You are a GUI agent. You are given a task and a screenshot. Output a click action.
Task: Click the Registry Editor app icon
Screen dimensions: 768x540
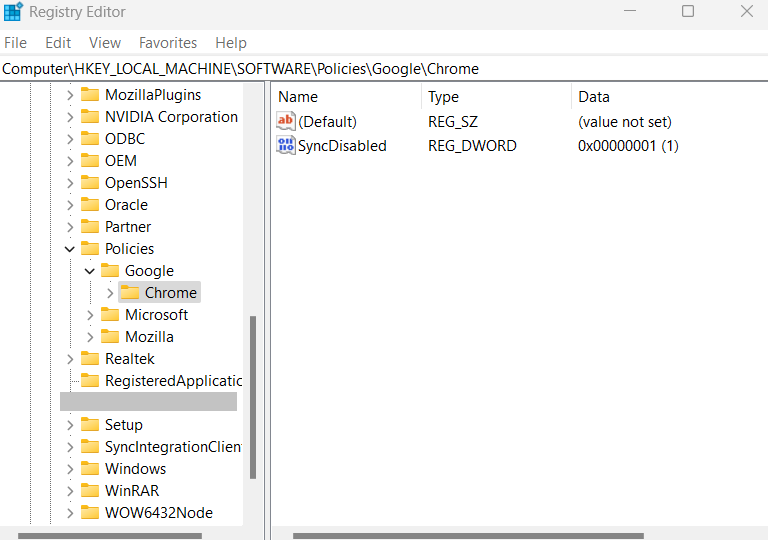(13, 11)
